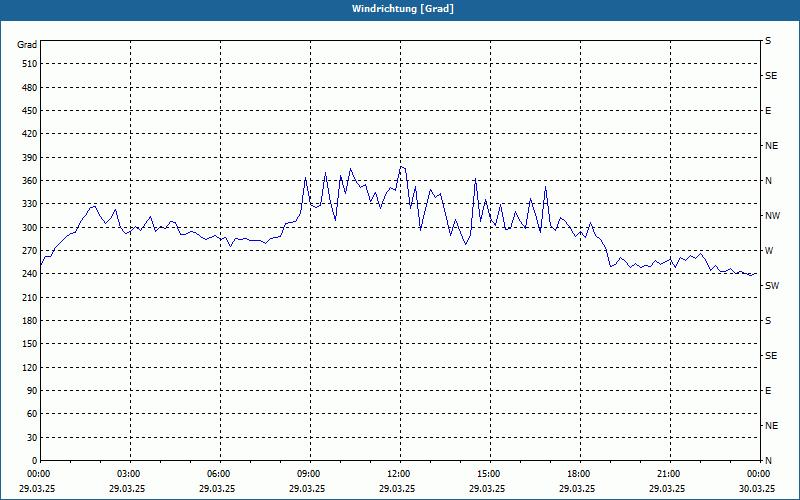Click the 270 degree axis label
Screen dimensions: 800x500
30,251
